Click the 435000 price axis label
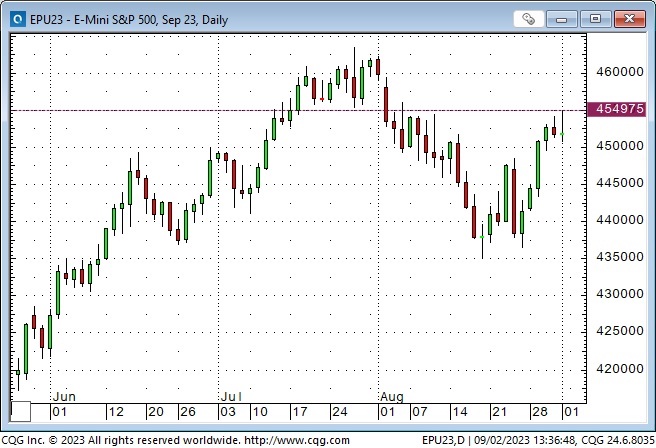The height and width of the screenshot is (448, 656). (x=620, y=256)
